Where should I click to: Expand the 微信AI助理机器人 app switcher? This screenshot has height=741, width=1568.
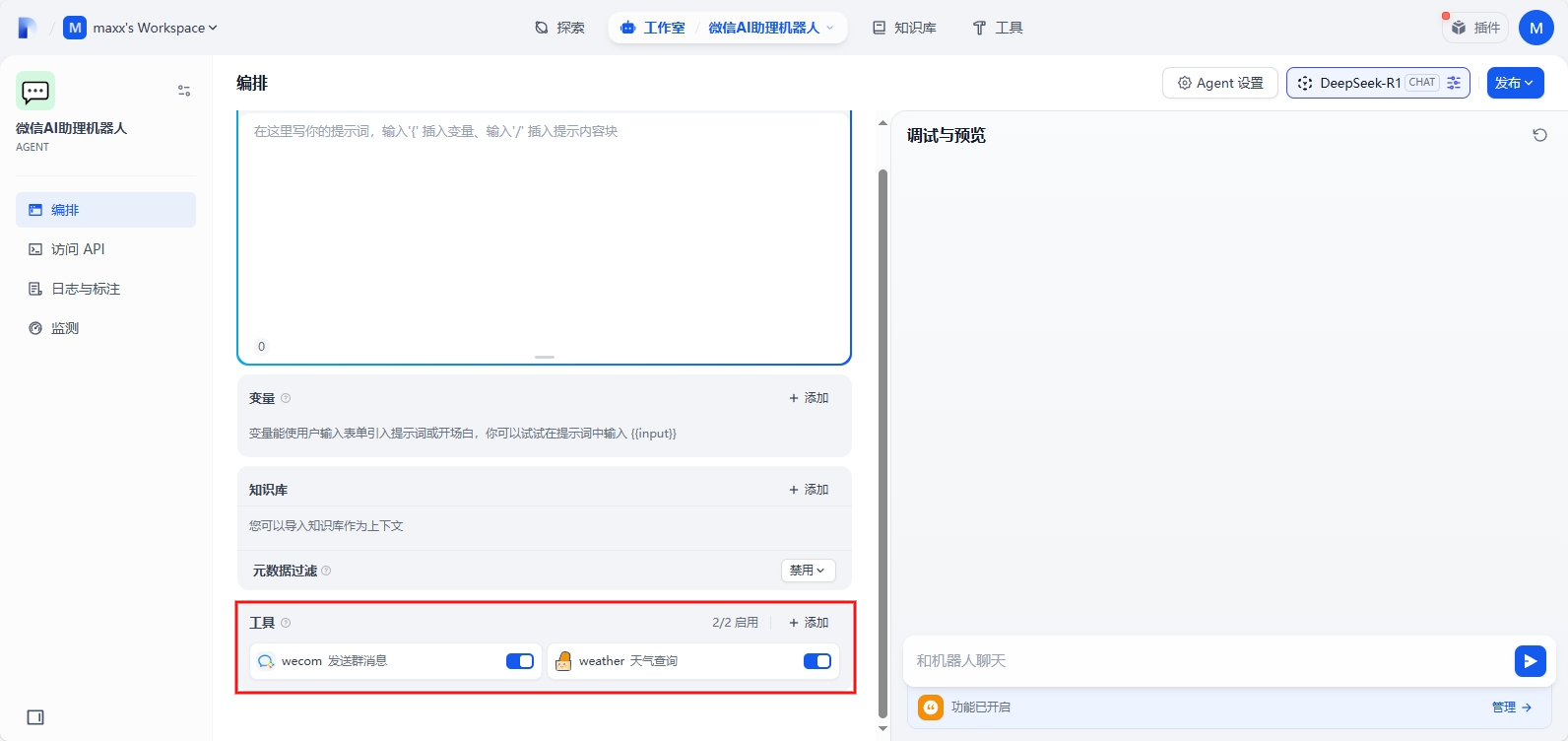[771, 28]
